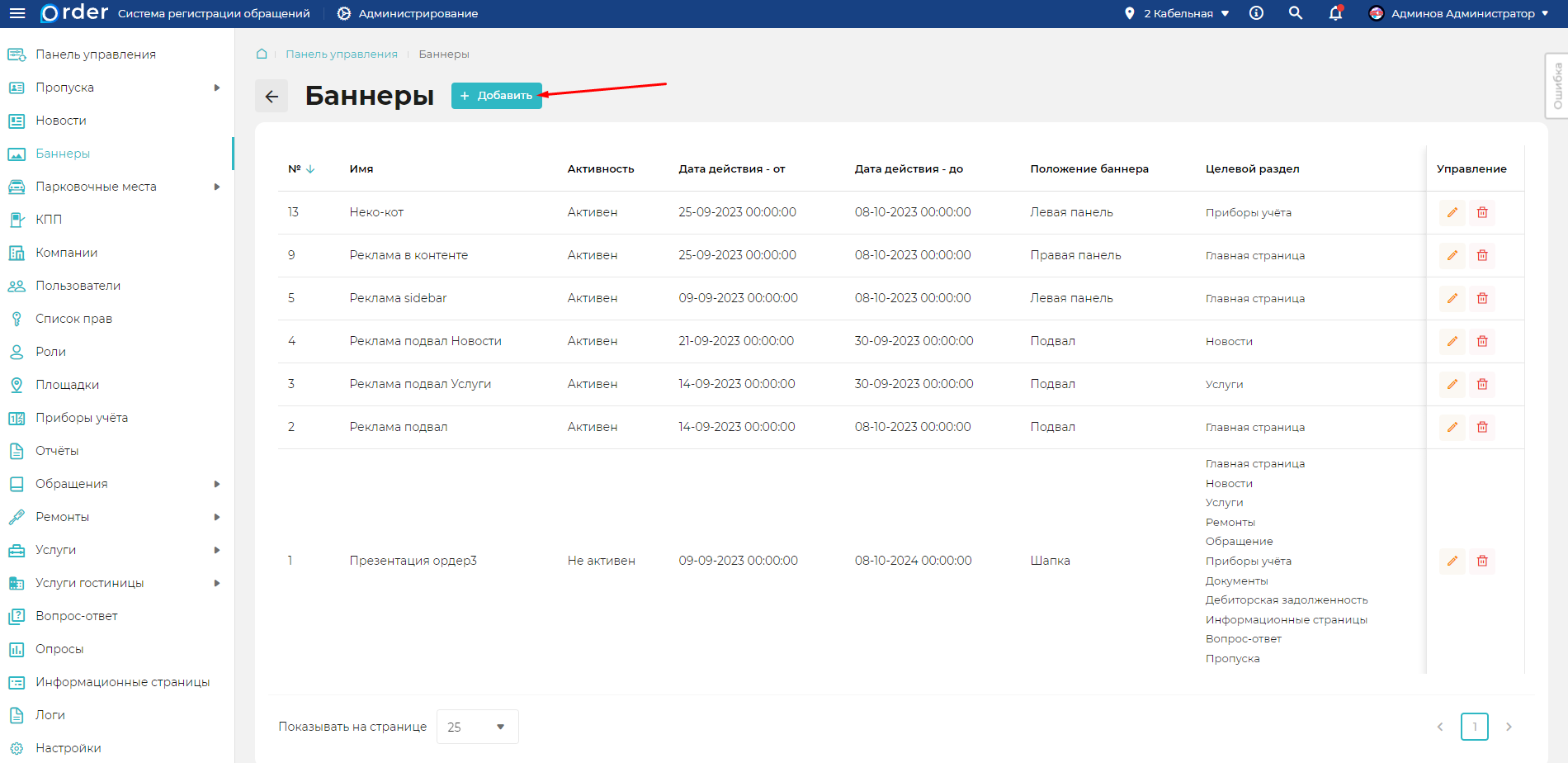Delete the Презентация ордер3 banner

pyautogui.click(x=1482, y=562)
